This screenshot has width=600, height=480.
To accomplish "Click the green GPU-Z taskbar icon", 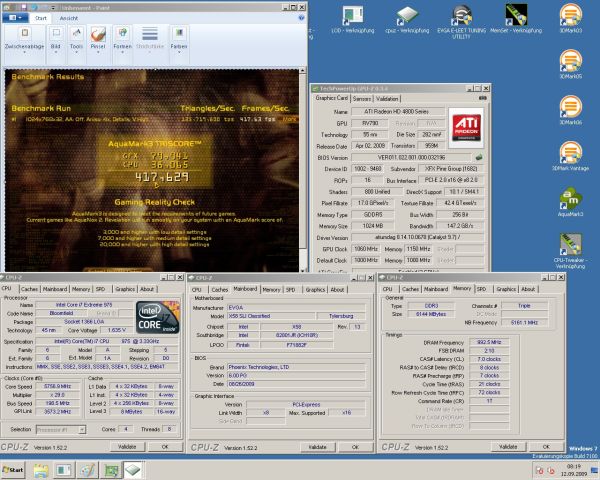I will click(x=111, y=470).
